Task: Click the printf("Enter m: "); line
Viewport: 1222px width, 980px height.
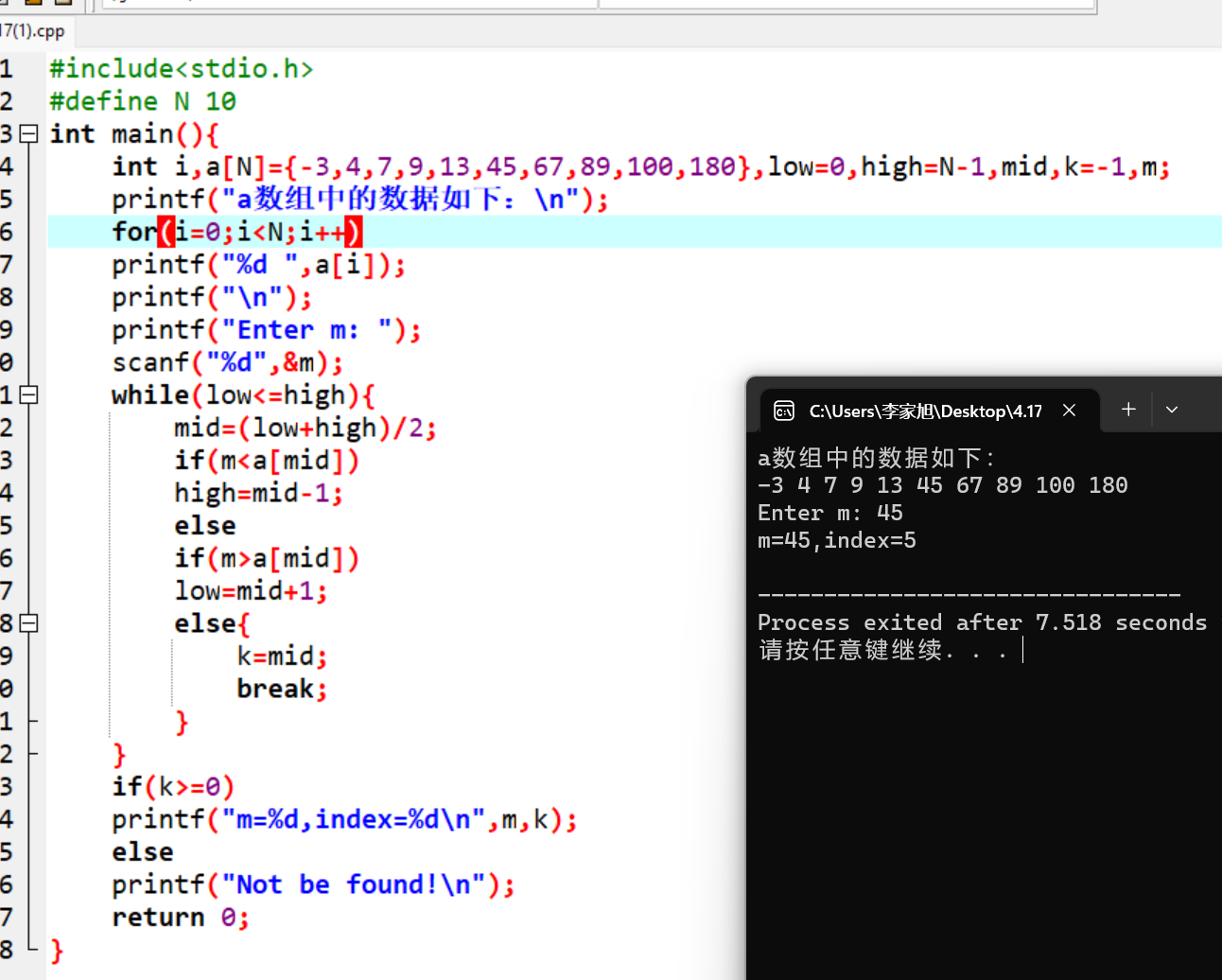Action: point(267,330)
